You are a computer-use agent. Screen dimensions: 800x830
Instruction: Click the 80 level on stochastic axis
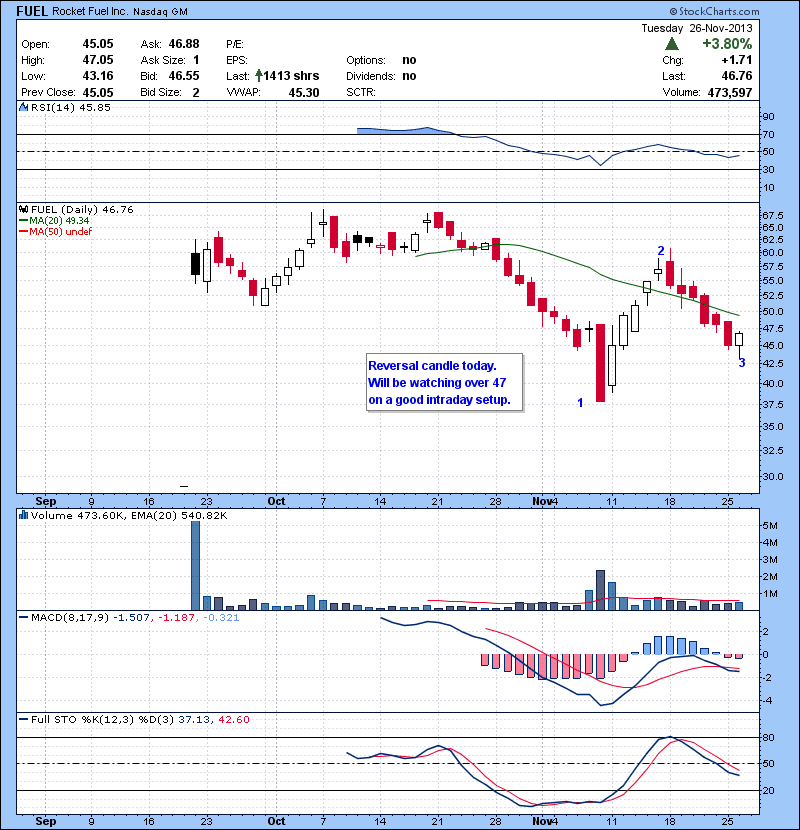coord(768,737)
